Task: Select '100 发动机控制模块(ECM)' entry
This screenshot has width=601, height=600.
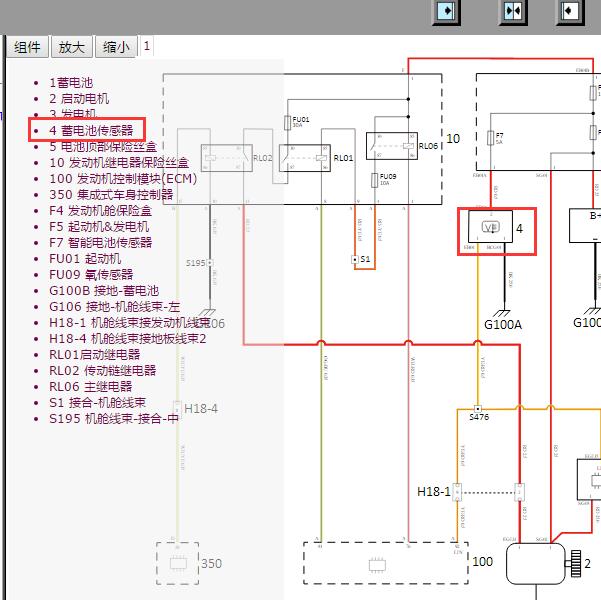Action: (123, 179)
